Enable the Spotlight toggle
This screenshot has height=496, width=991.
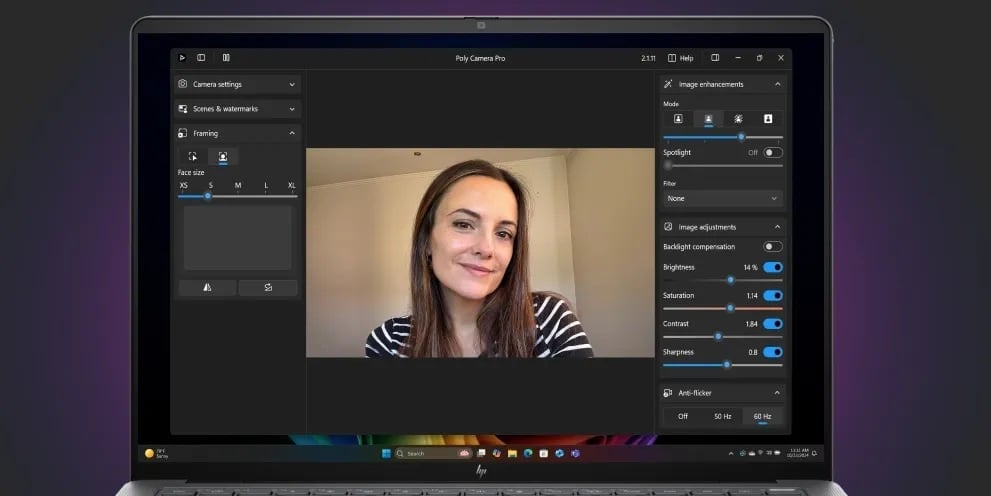[772, 153]
